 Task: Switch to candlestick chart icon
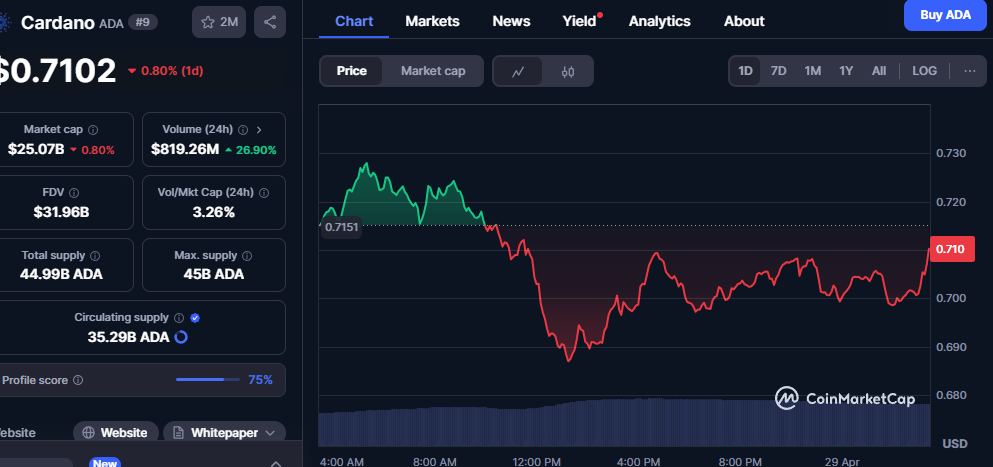click(567, 71)
